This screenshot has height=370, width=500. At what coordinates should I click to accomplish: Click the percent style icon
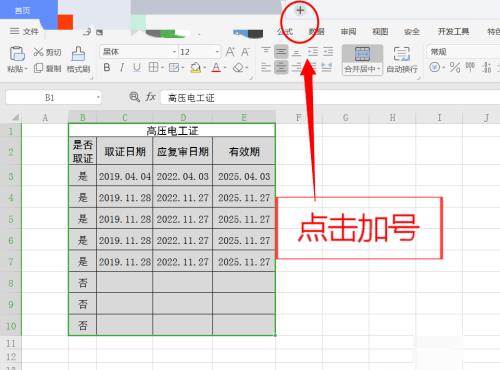pyautogui.click(x=455, y=68)
